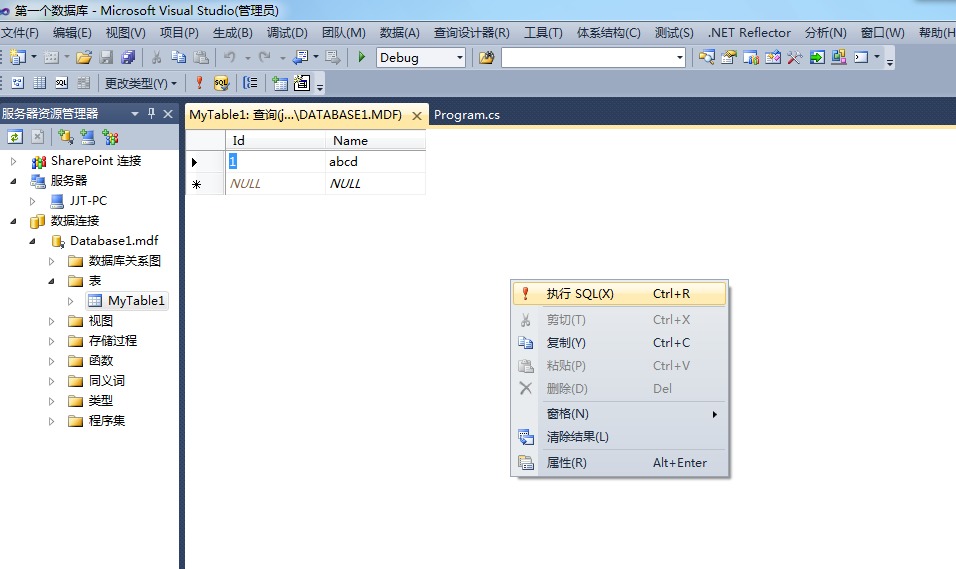Choose 清除结果(L) from context menu
Viewport: 956px width, 569px height.
coord(619,437)
